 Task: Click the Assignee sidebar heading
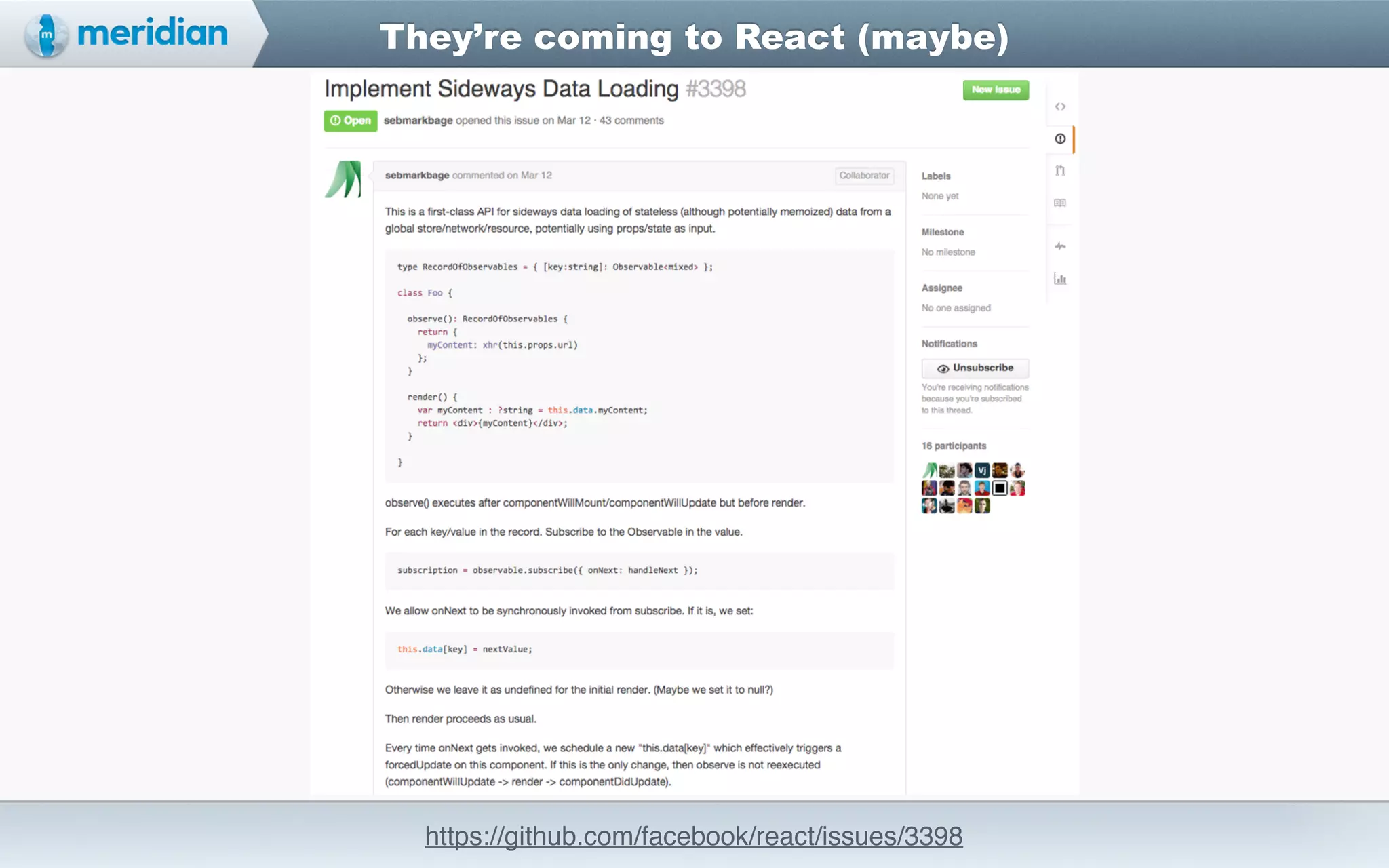(942, 288)
